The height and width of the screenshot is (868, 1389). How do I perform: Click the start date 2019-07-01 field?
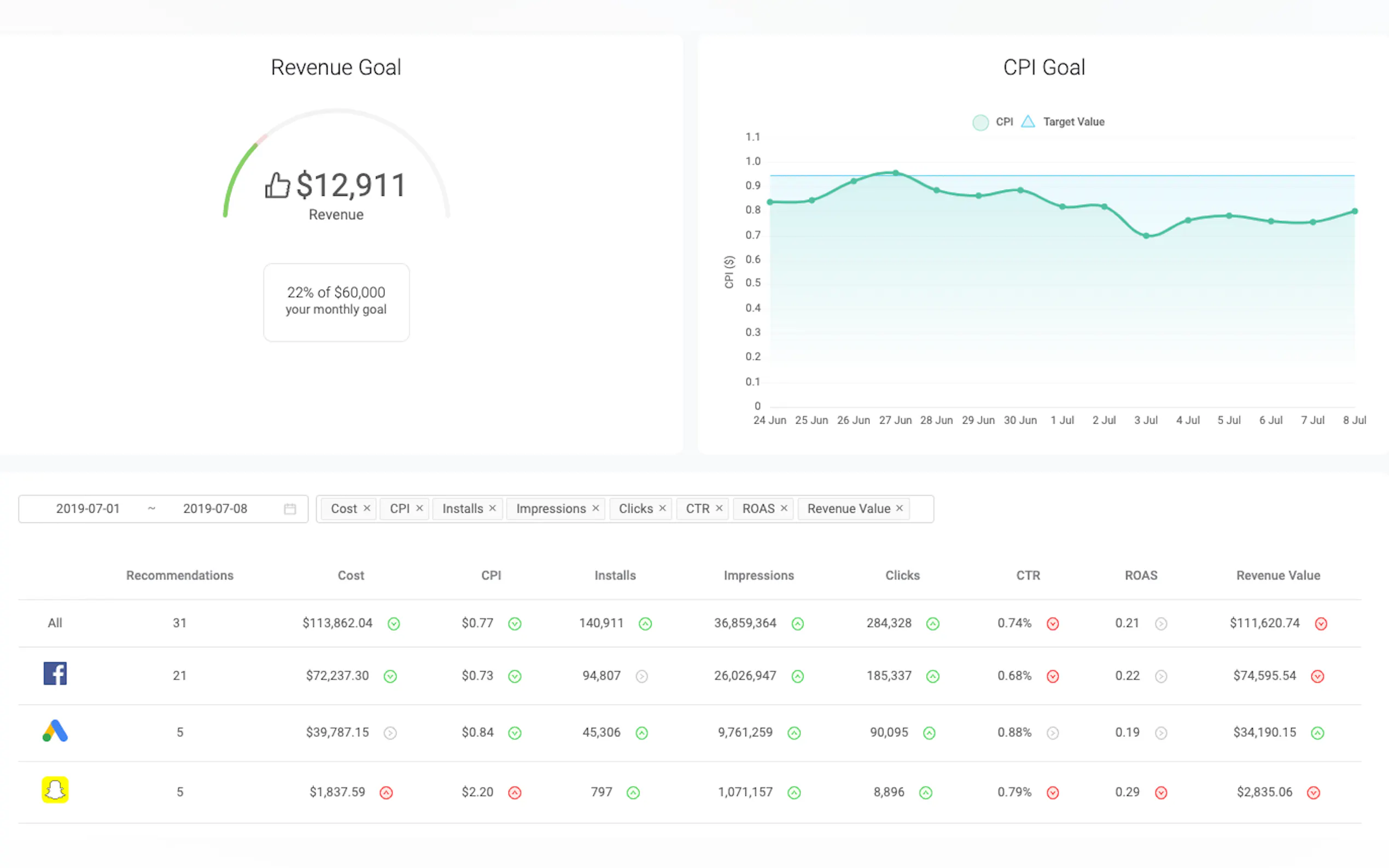pyautogui.click(x=88, y=509)
